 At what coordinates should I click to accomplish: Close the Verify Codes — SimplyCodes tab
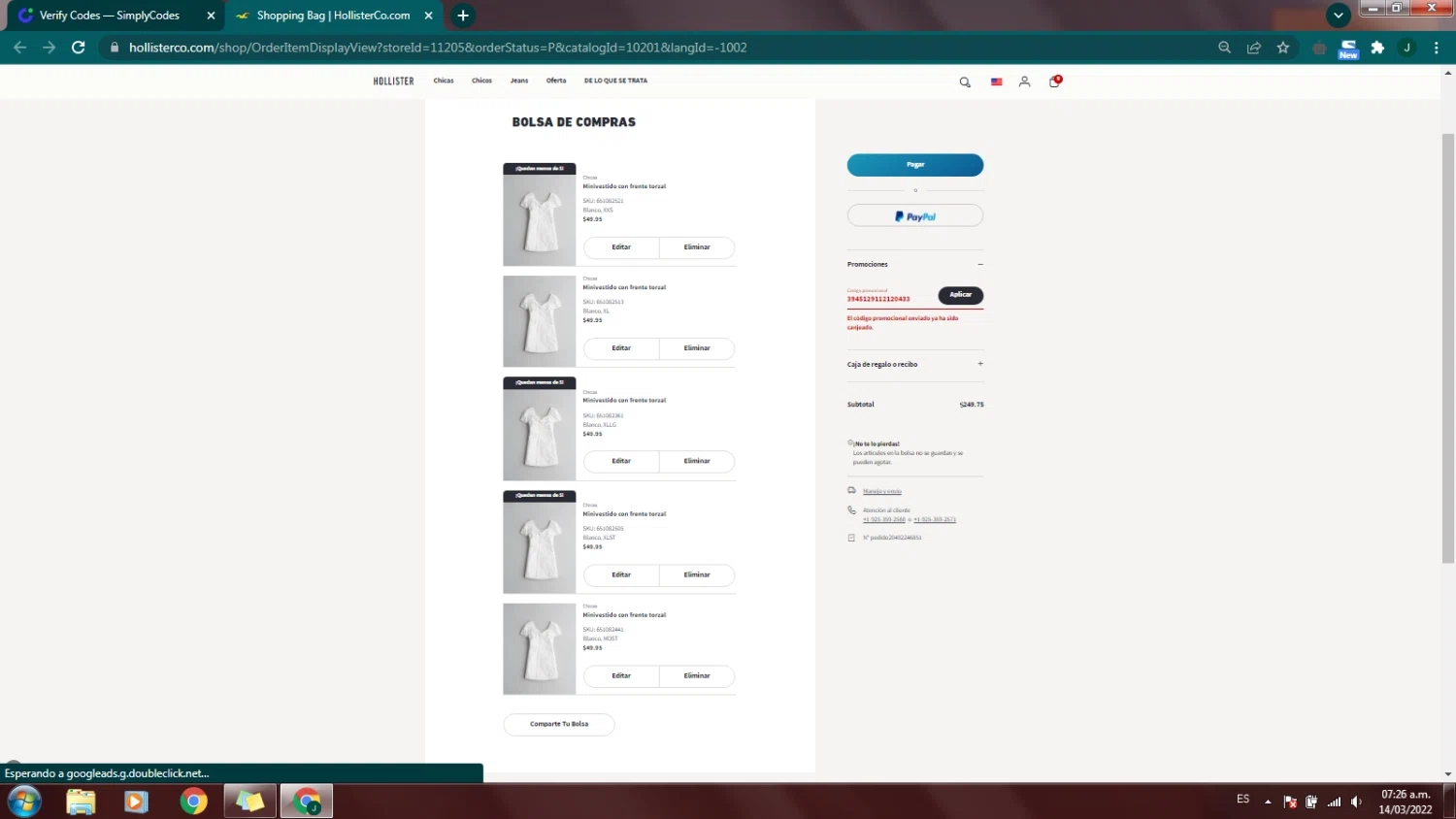[x=211, y=16]
